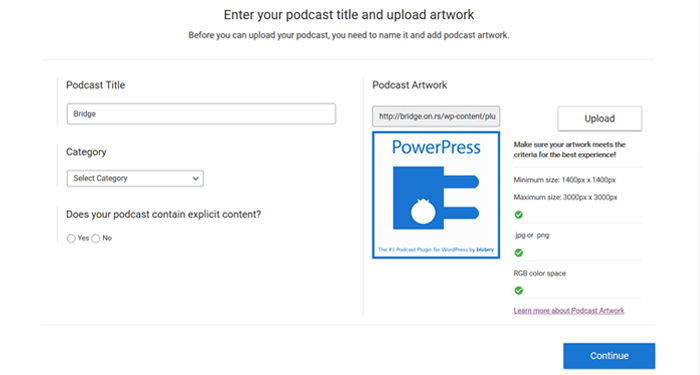700x375 pixels.
Task: Click the 'Before you can upload your podcast' subtitle
Action: 349,35
